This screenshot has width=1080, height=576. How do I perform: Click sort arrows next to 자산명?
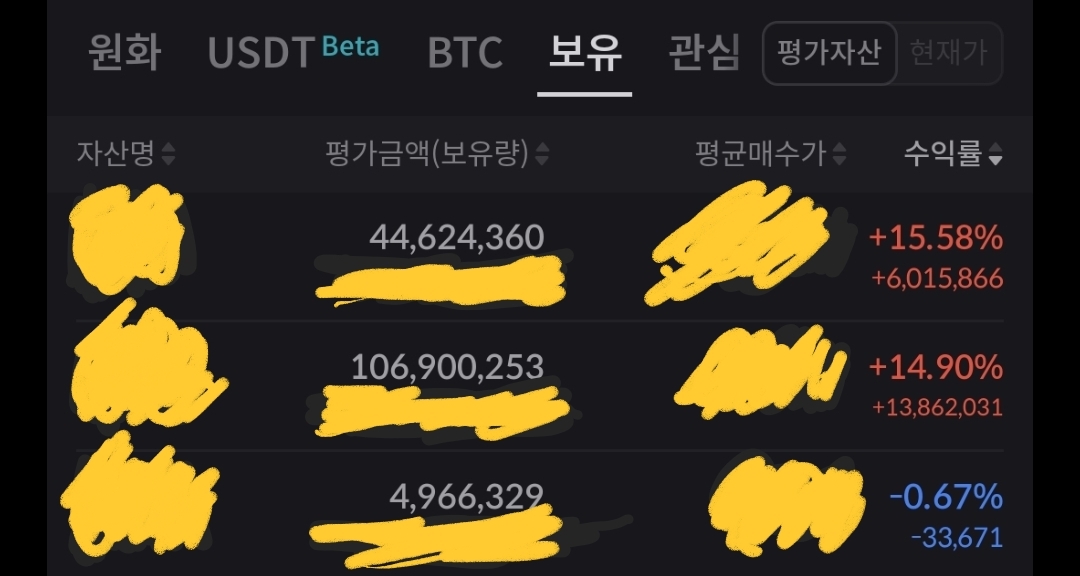[168, 154]
